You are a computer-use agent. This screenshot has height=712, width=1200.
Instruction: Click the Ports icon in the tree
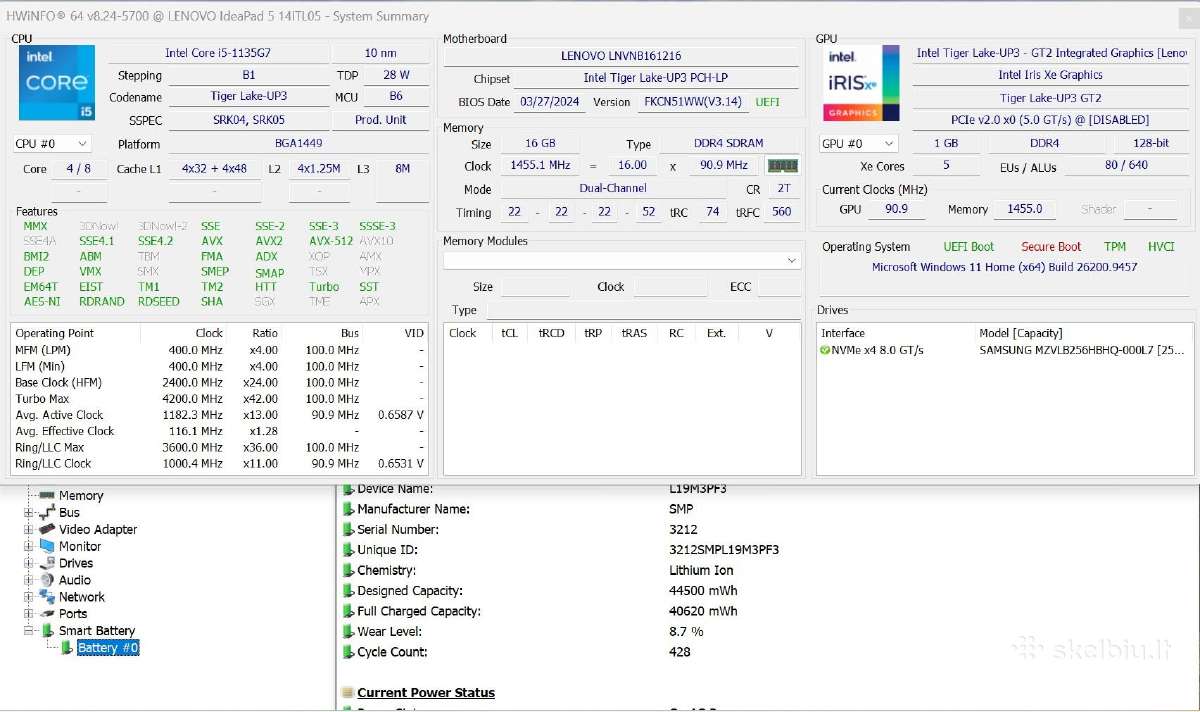47,613
